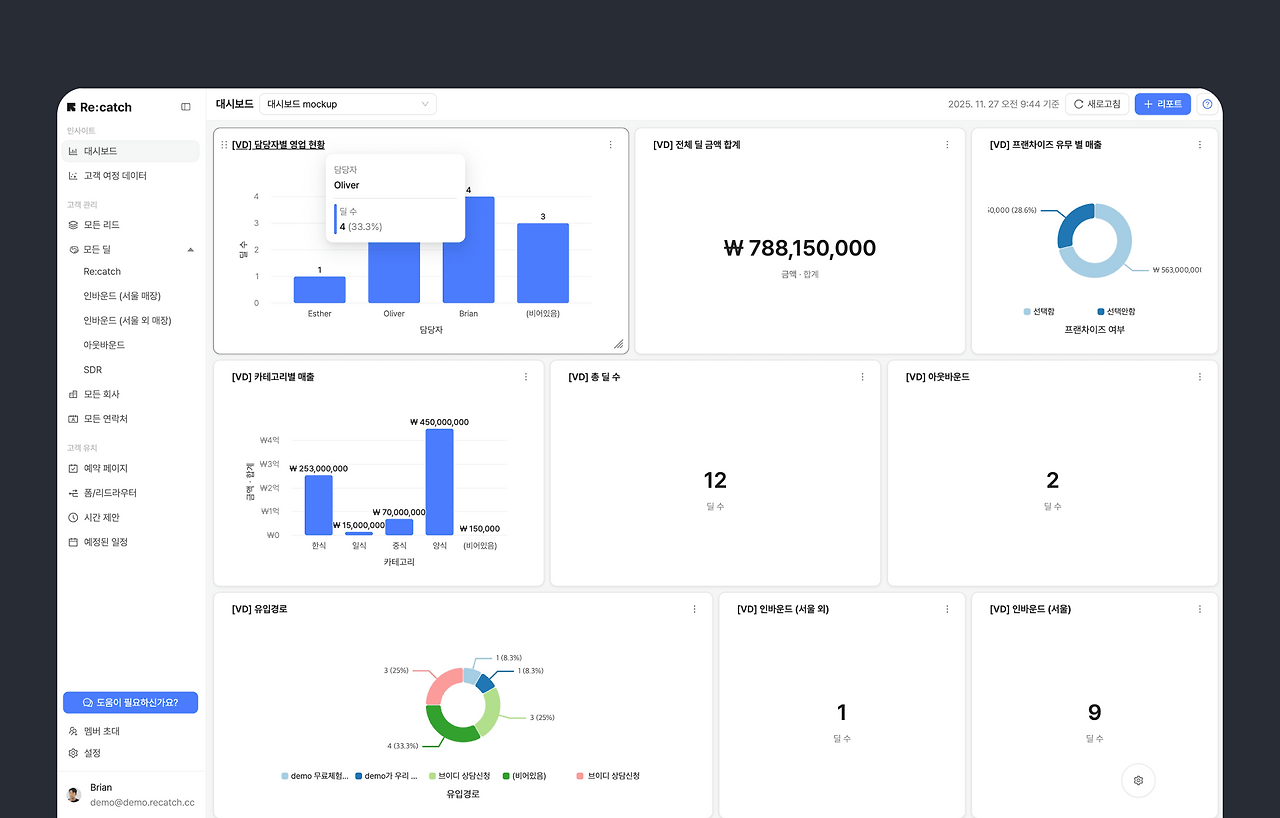Click the 새로고침 refresh button
This screenshot has height=818, width=1280.
pos(1097,104)
